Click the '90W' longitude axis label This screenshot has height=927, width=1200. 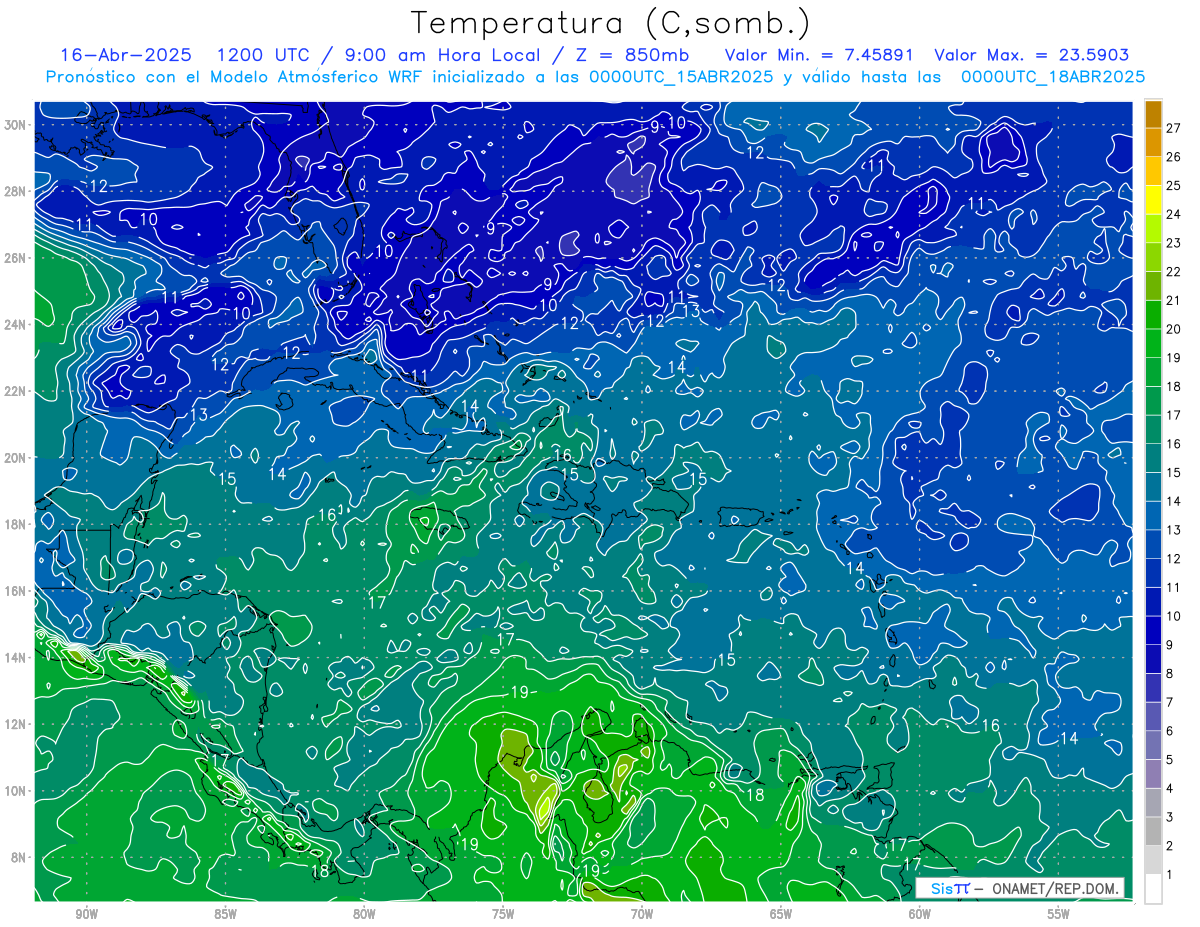point(86,914)
